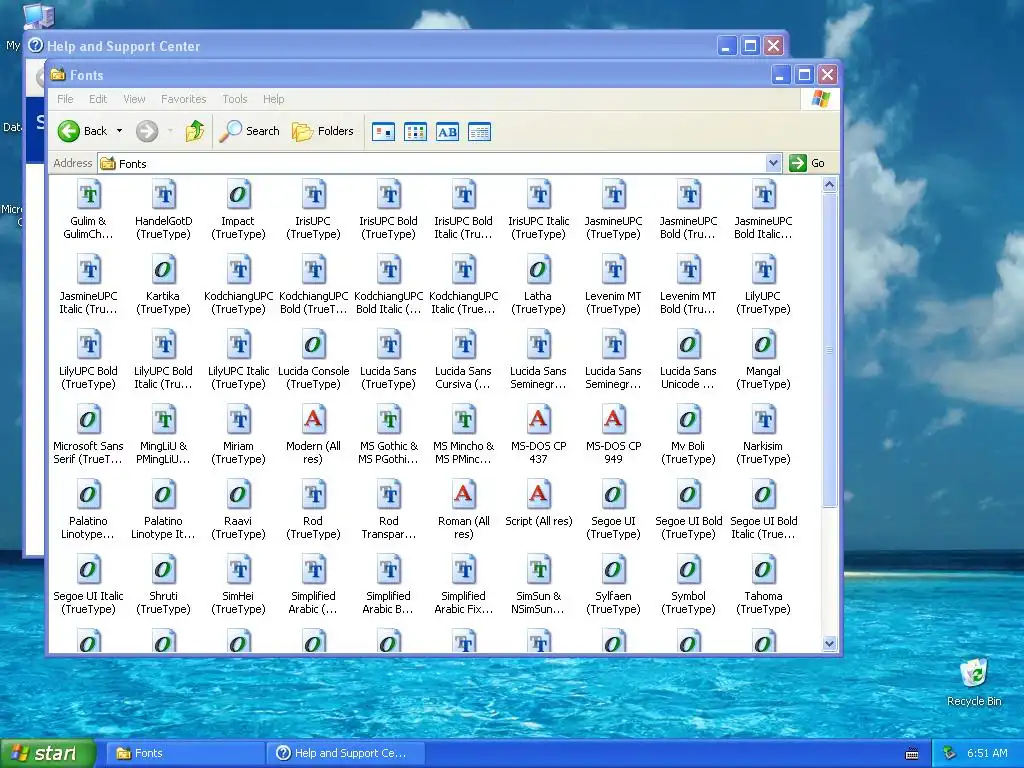The image size is (1024, 768).
Task: Select the Symbol (TrueType) font
Action: pos(688,584)
